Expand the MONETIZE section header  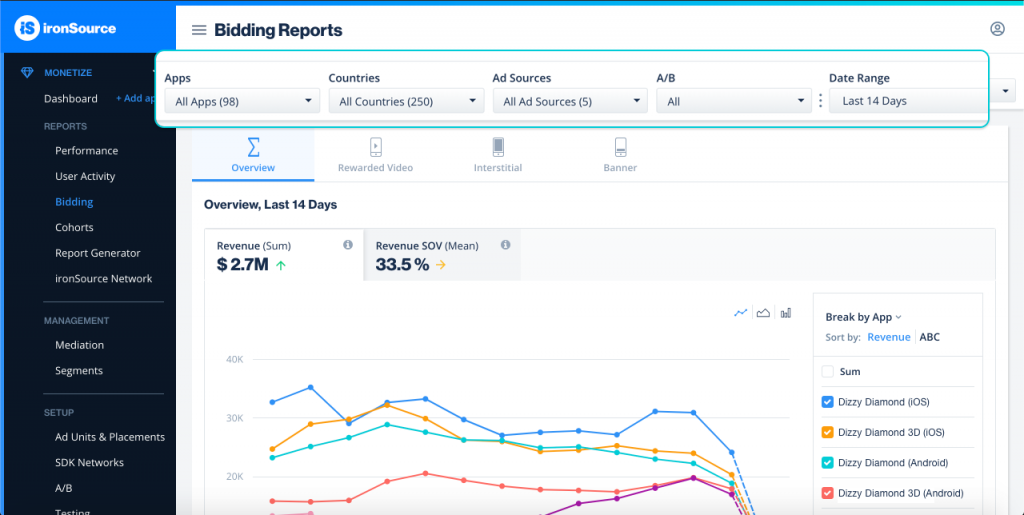point(68,72)
